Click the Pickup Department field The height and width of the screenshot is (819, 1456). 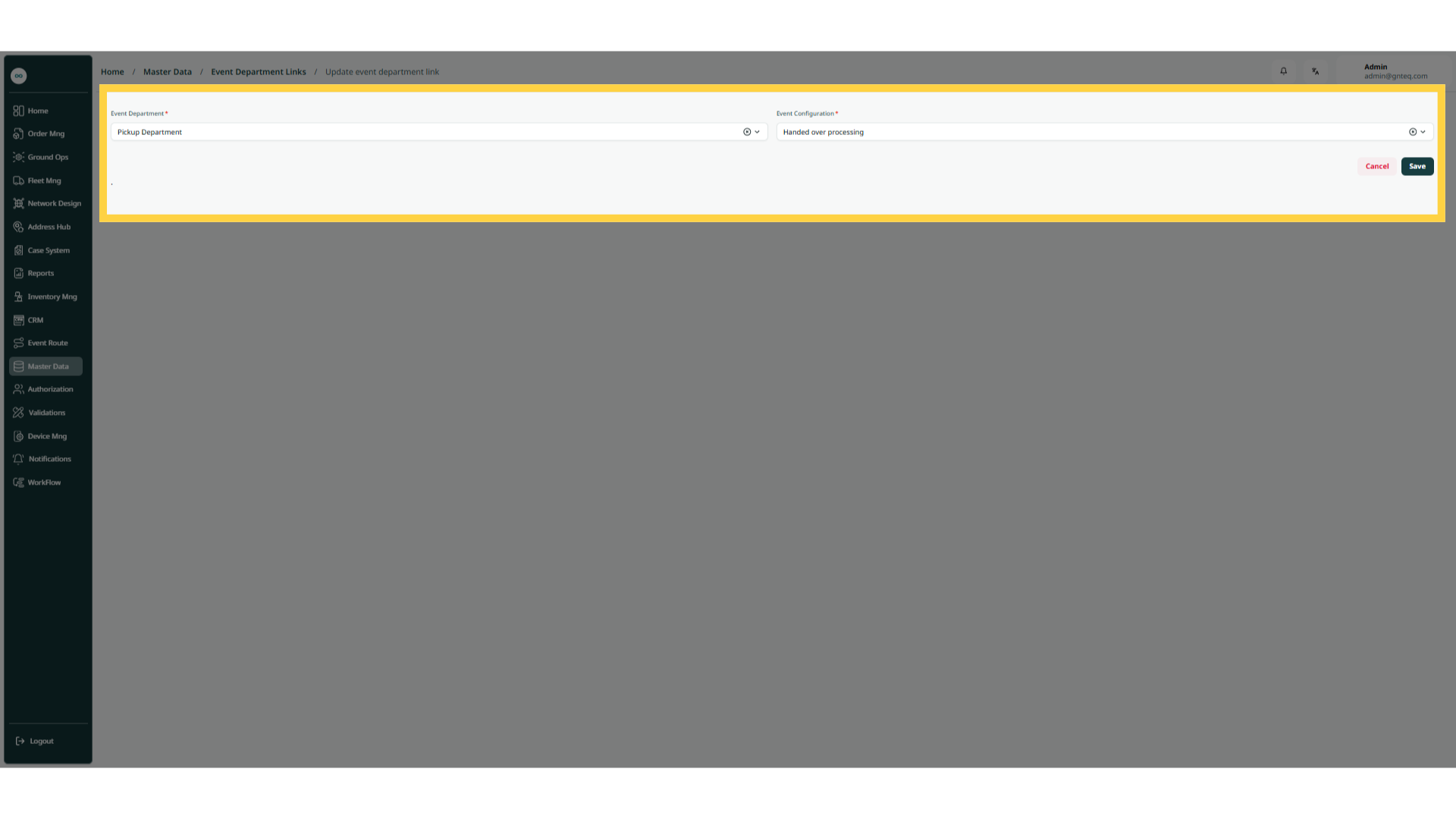pos(439,132)
